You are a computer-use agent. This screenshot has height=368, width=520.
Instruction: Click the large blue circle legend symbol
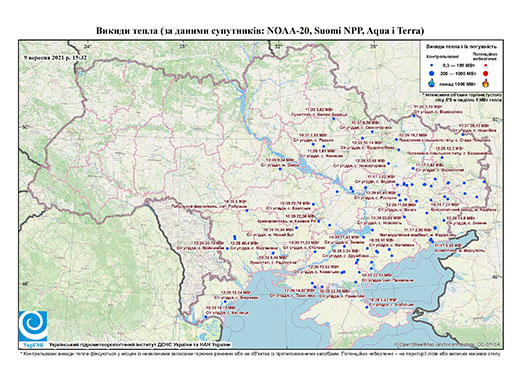(432, 73)
